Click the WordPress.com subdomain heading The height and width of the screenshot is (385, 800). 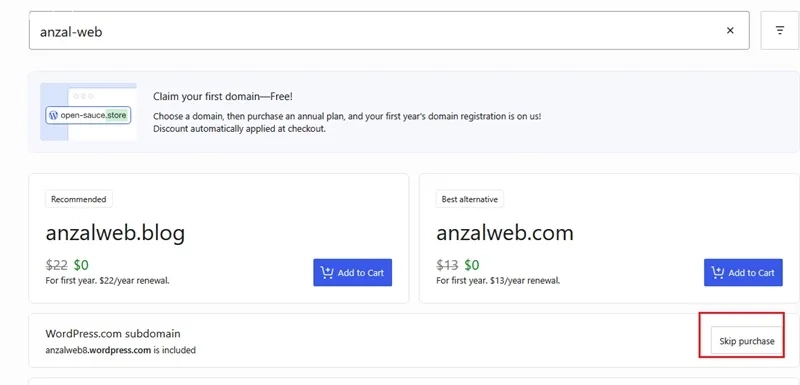pos(113,333)
